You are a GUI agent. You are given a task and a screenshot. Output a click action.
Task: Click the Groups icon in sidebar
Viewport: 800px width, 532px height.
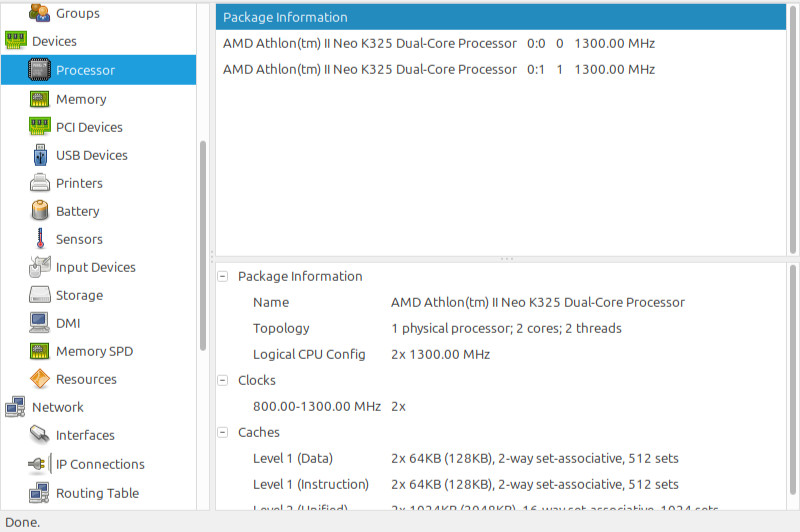[39, 13]
